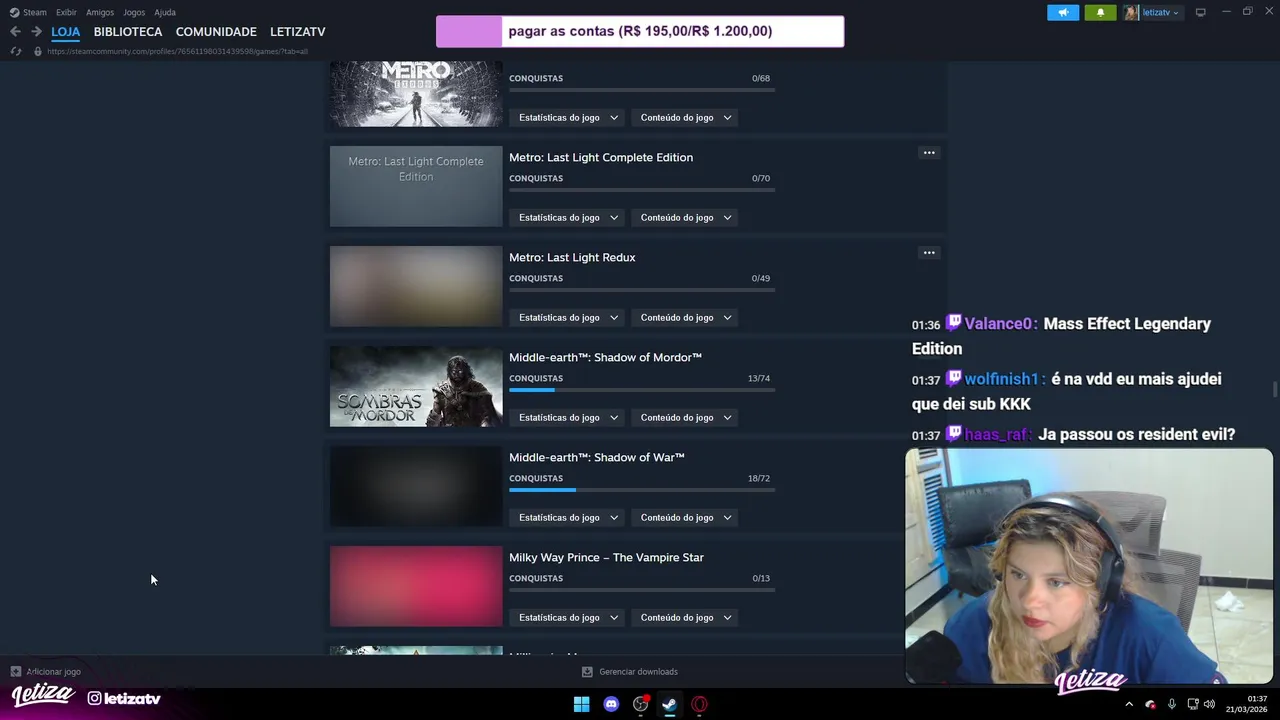Expand Estatísticas do jogo for Last Light Complete Edition
1280x720 pixels.
pyautogui.click(x=568, y=218)
